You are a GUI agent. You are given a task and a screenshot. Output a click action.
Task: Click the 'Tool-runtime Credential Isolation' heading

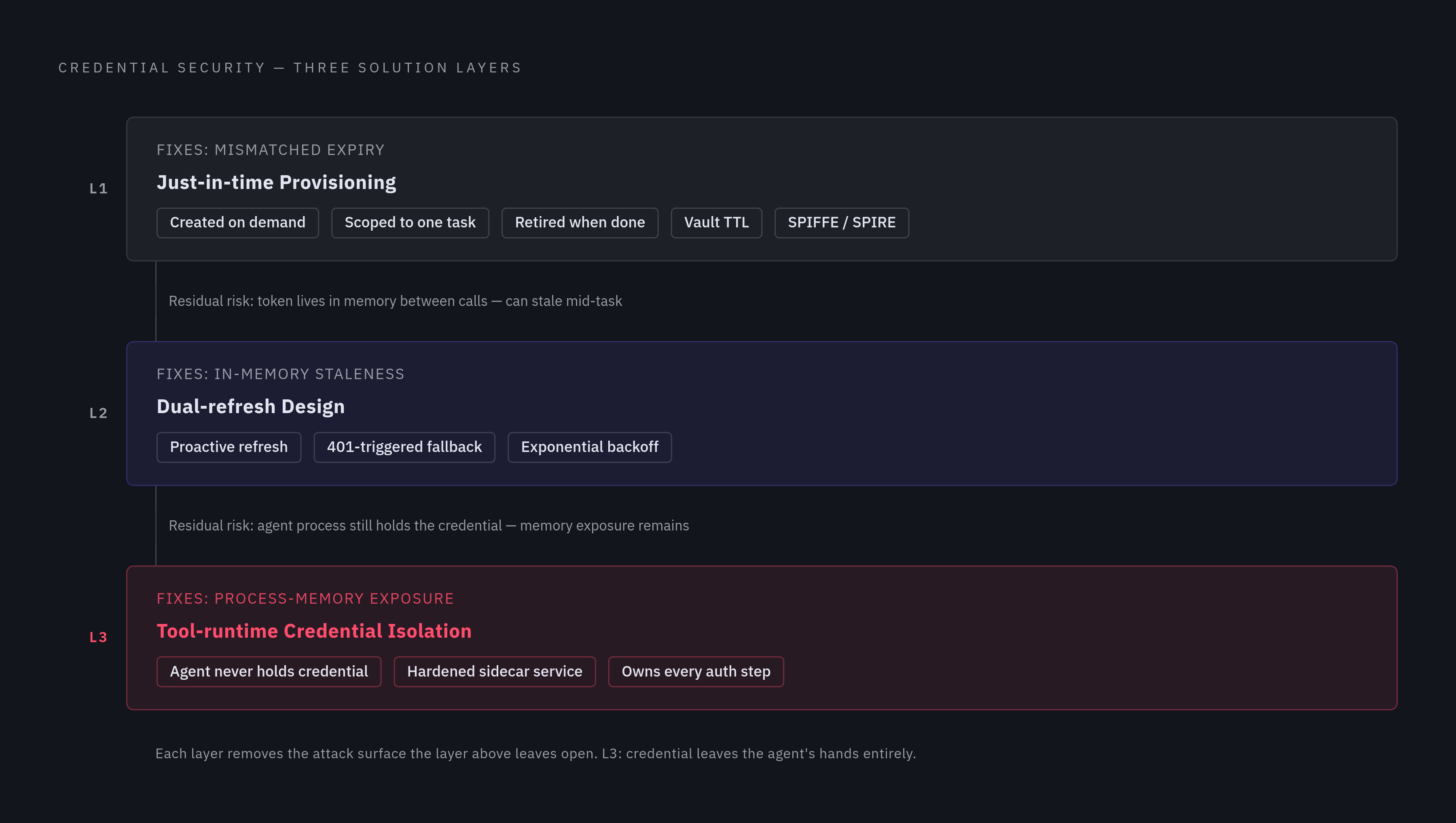tap(314, 631)
